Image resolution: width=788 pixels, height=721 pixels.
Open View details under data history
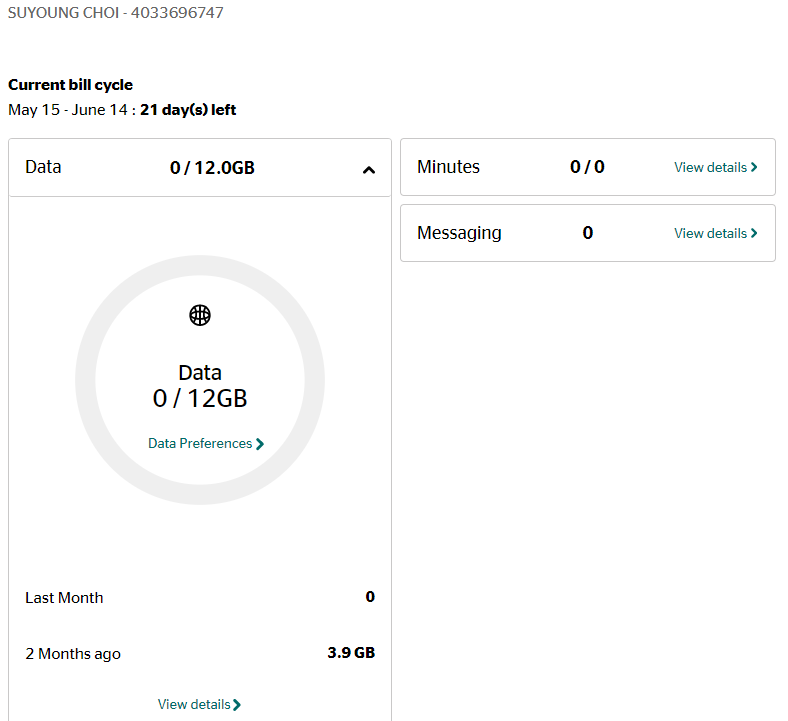(200, 704)
